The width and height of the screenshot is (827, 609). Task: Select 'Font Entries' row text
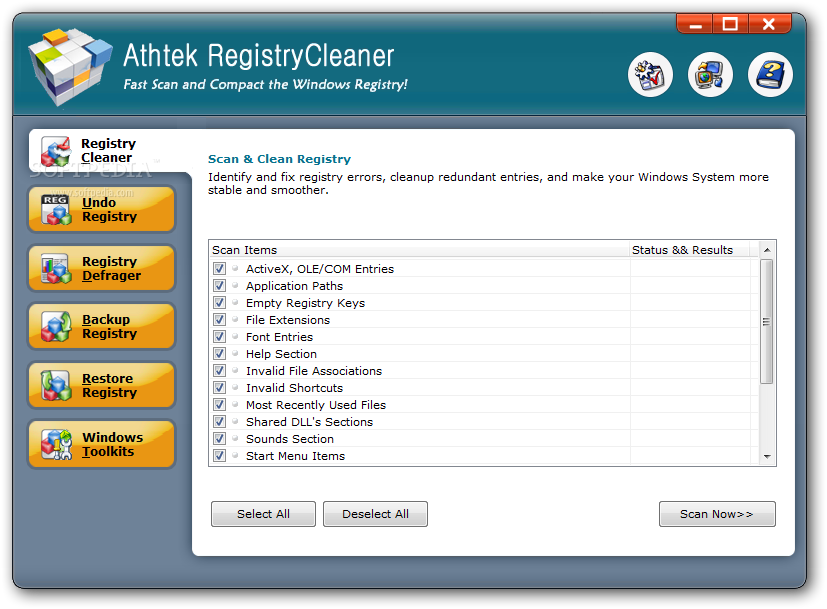[x=279, y=337]
